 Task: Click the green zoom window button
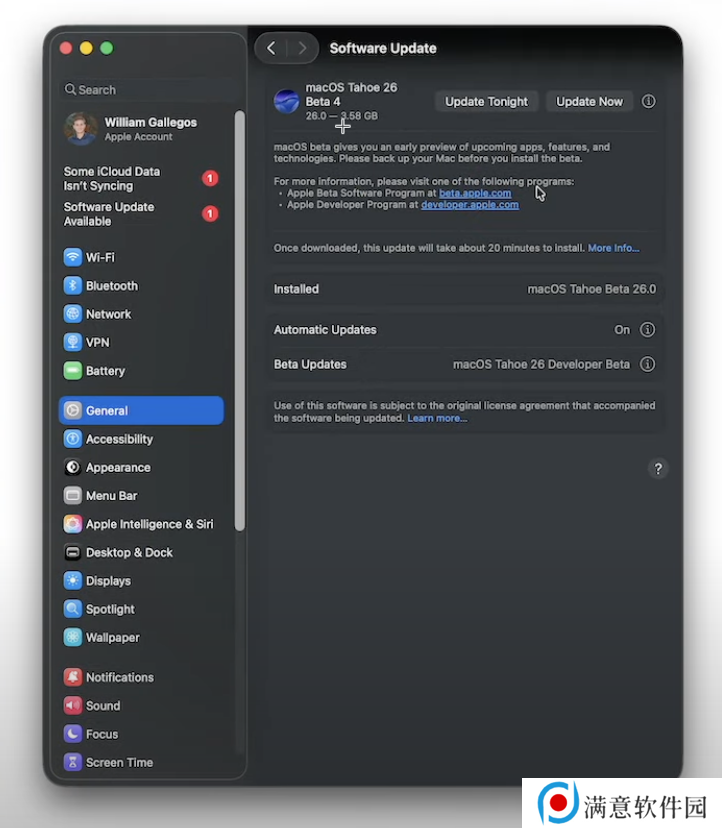pyautogui.click(x=107, y=49)
